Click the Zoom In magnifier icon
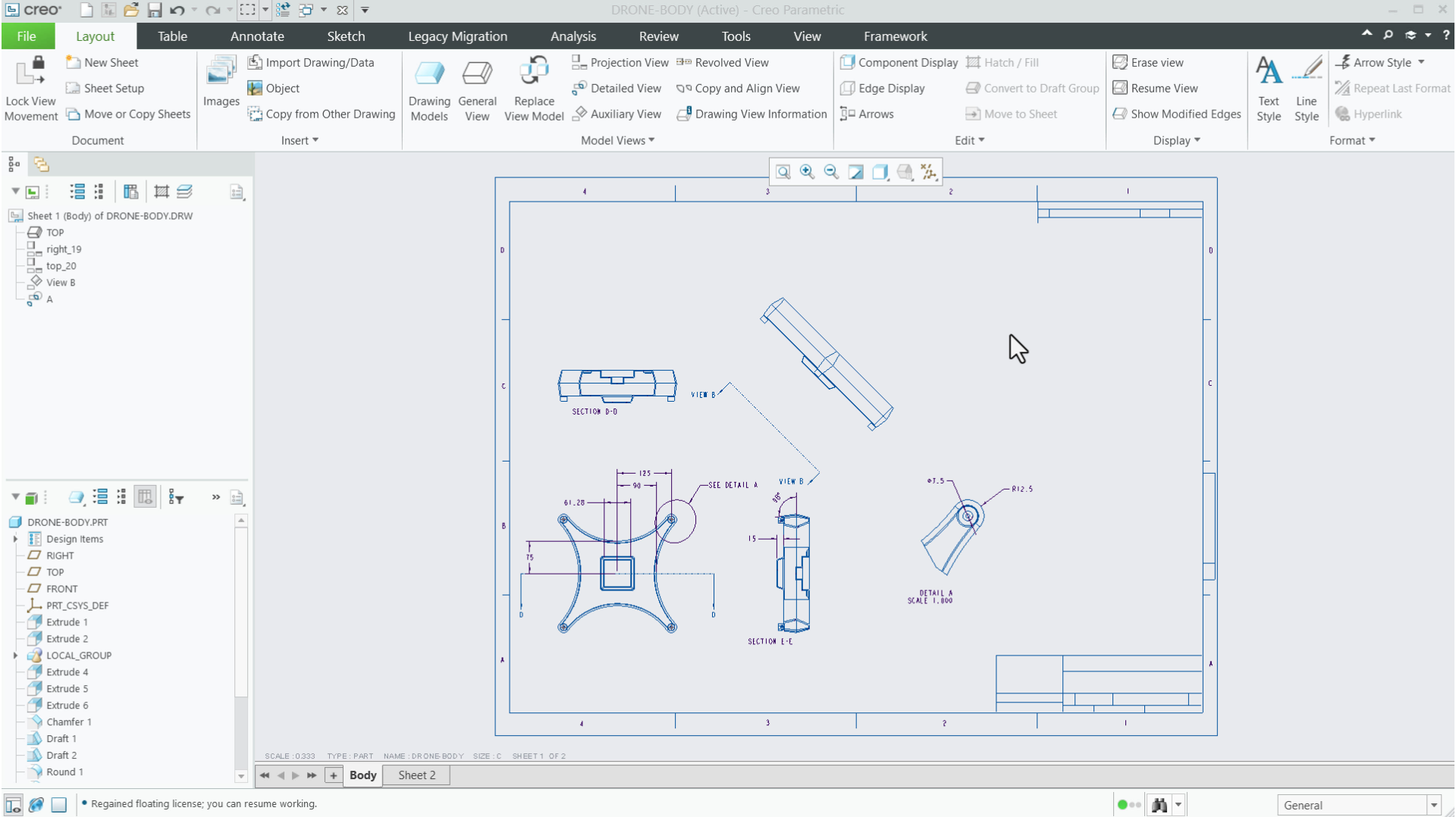The height and width of the screenshot is (817, 1456). click(x=808, y=172)
